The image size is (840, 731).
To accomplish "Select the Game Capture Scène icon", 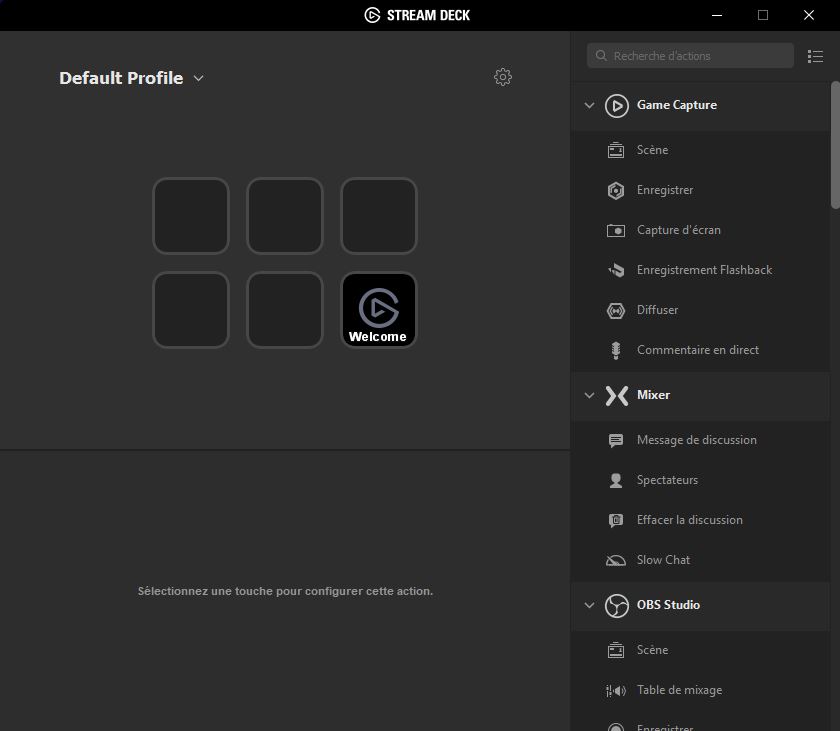I will [x=616, y=150].
